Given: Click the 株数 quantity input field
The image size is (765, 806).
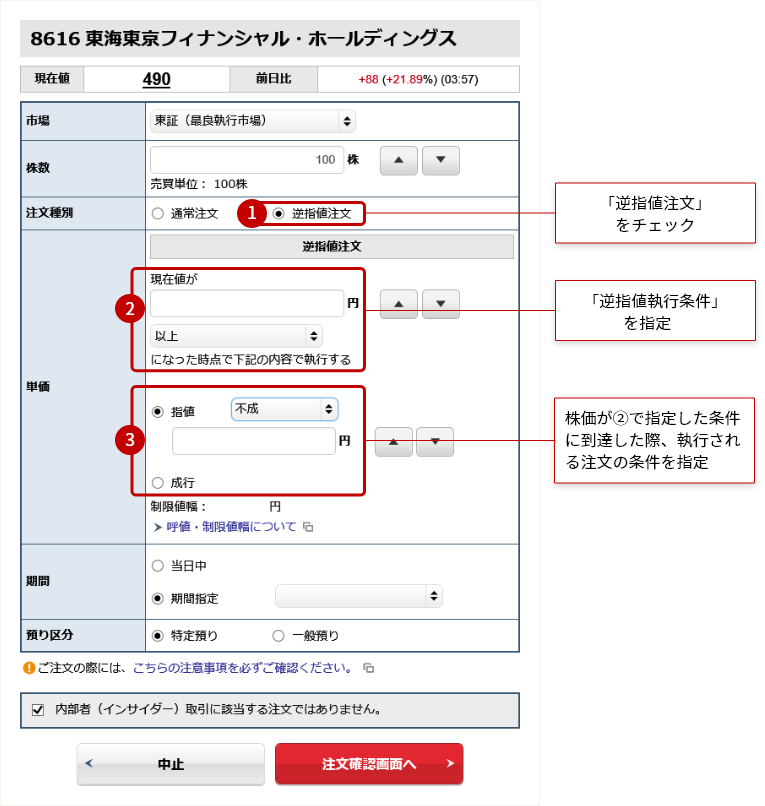Looking at the screenshot, I should 247,160.
